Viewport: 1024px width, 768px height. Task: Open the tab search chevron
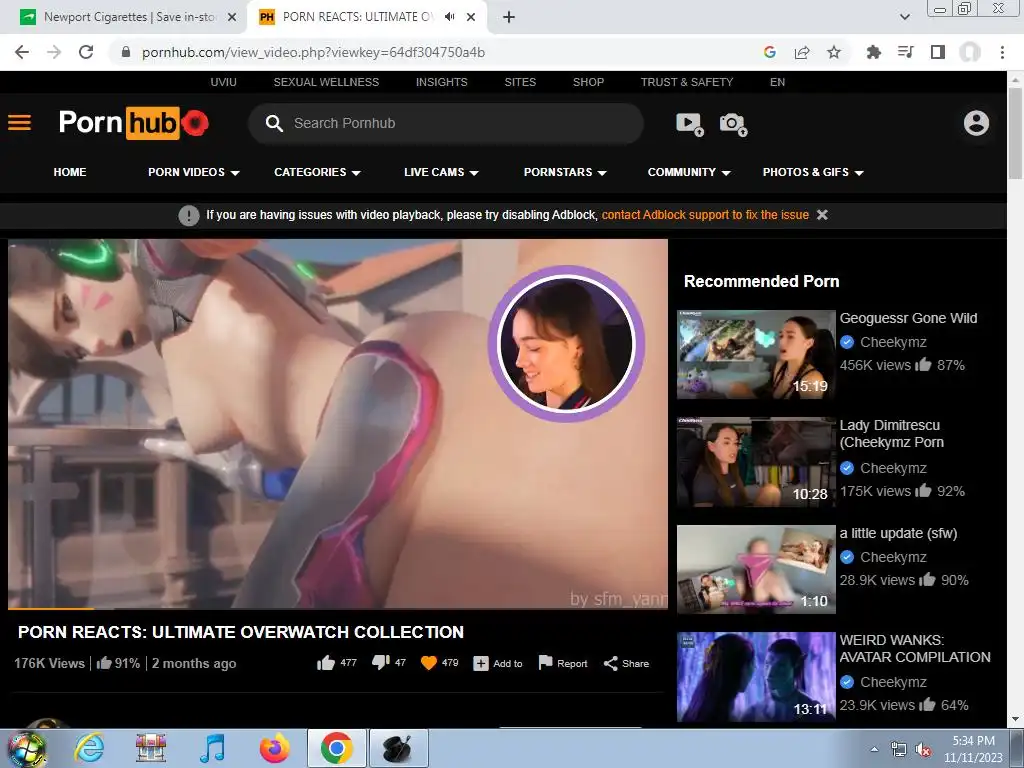904,17
